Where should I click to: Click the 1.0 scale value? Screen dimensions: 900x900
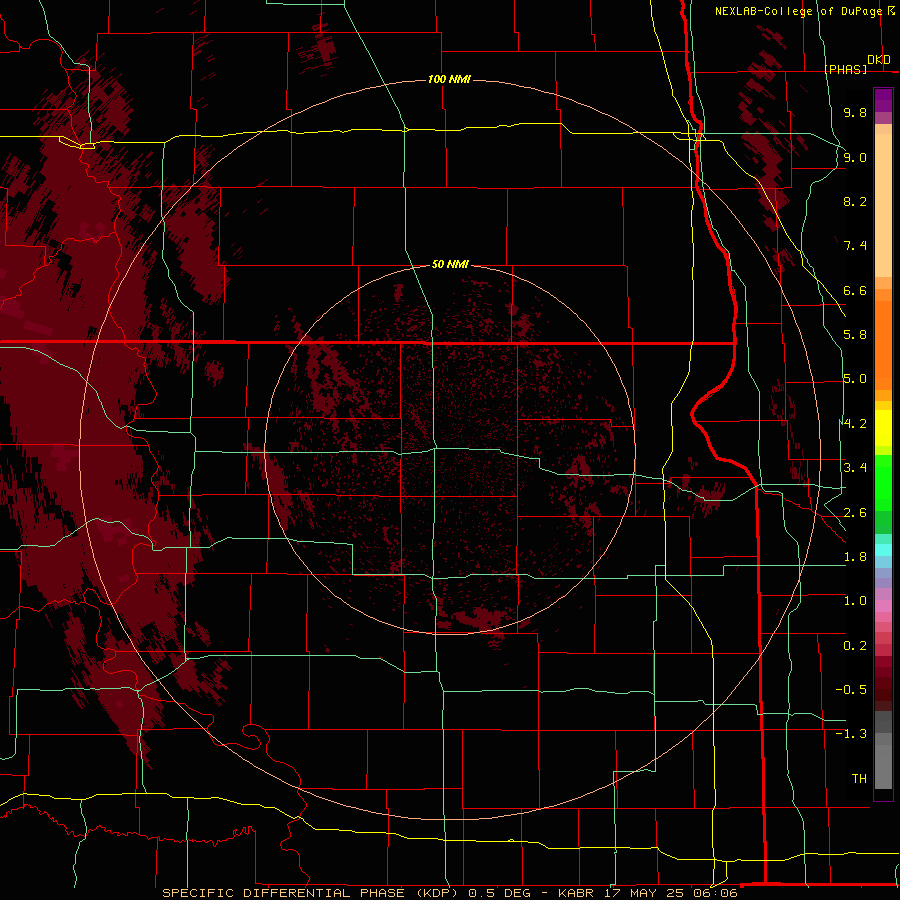tap(855, 601)
